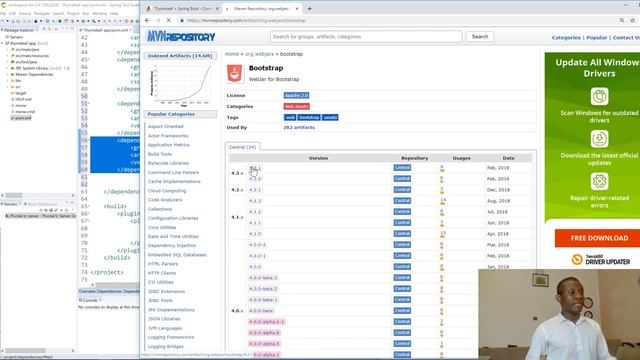
Task: Open the Logging Frameworks category
Action: [x=171, y=338]
